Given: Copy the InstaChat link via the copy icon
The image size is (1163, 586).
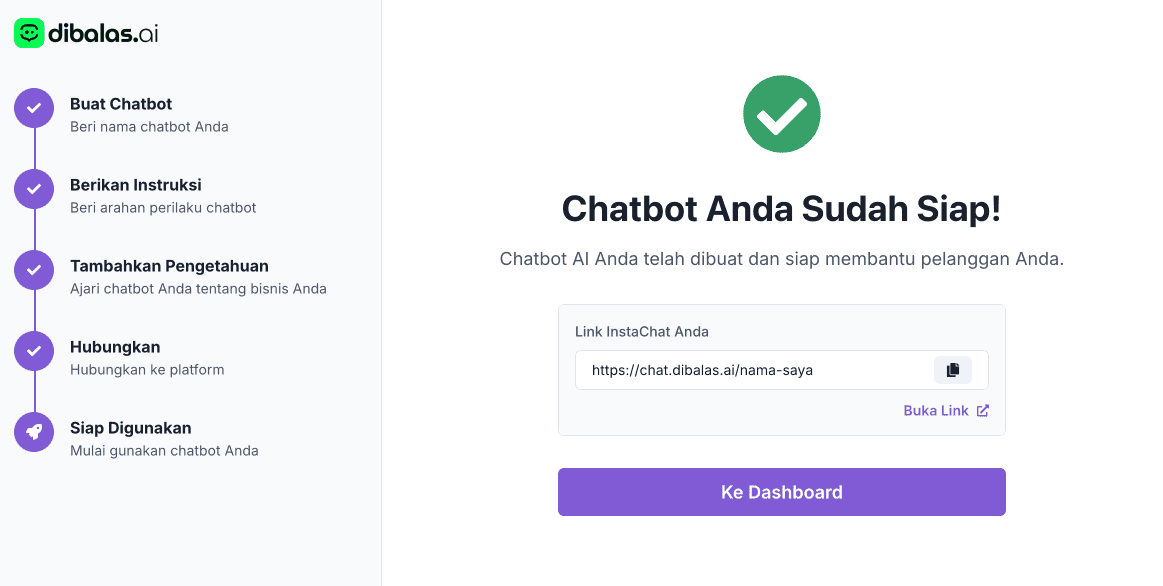Looking at the screenshot, I should point(952,369).
